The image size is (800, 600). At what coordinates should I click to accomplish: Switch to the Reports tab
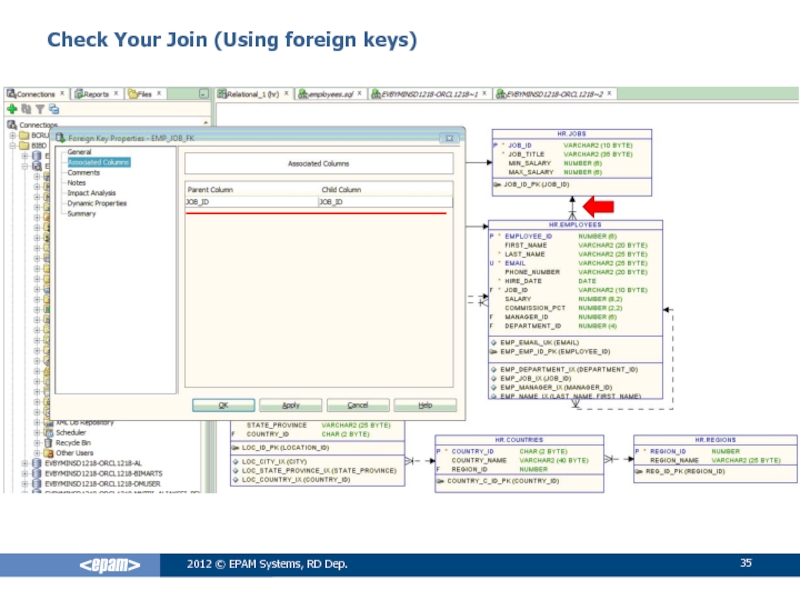(x=96, y=94)
